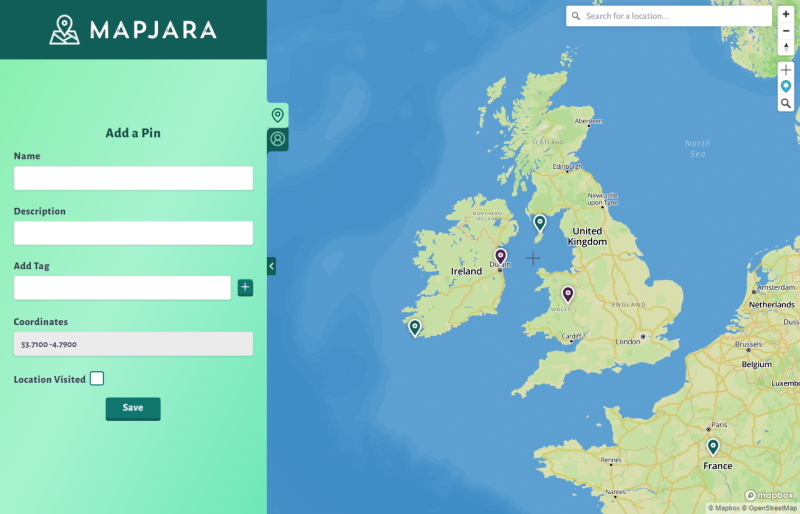Open the pin tab on sidebar edge

point(278,116)
